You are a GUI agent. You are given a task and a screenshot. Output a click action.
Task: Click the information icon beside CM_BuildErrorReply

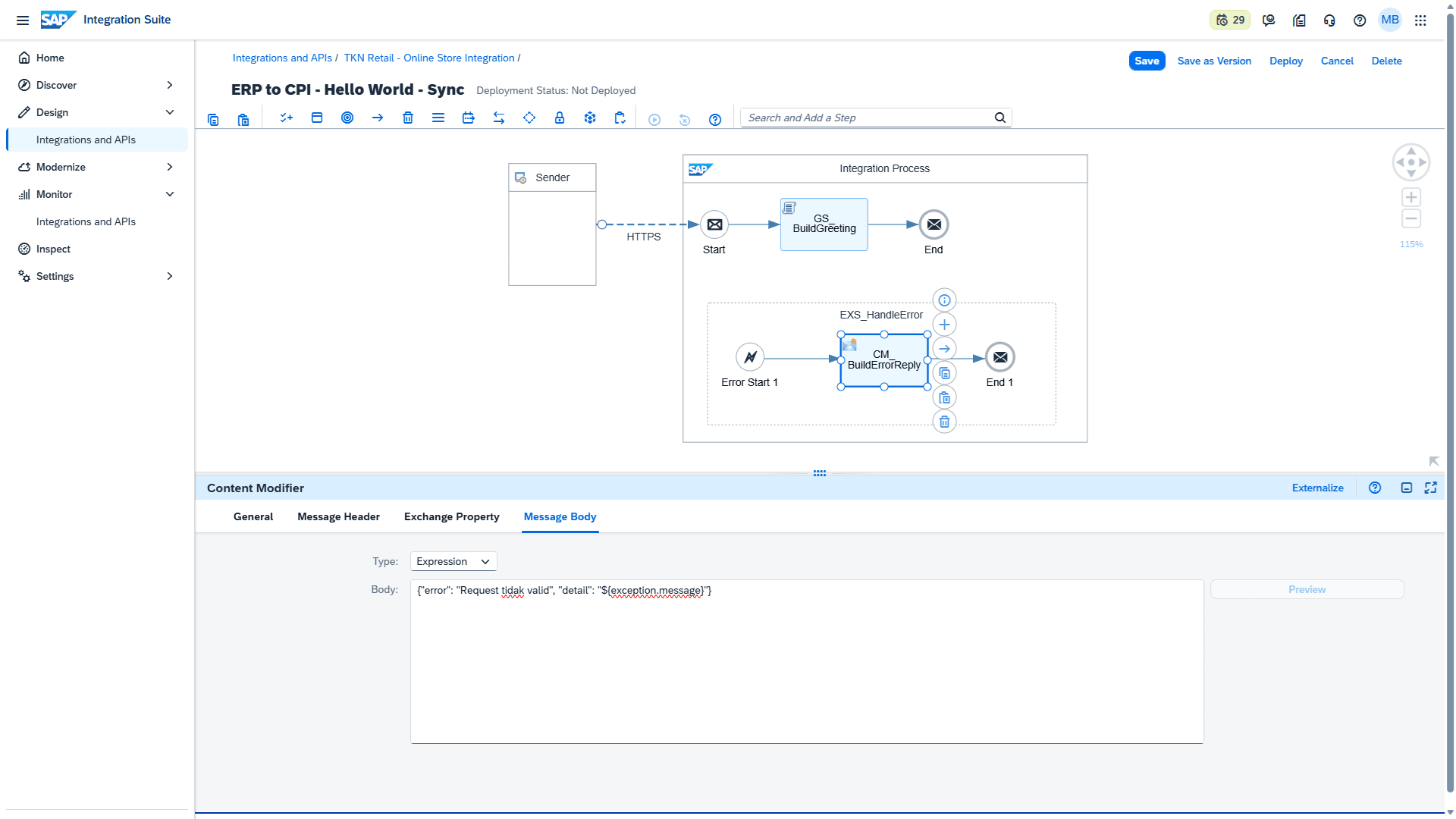coord(944,300)
